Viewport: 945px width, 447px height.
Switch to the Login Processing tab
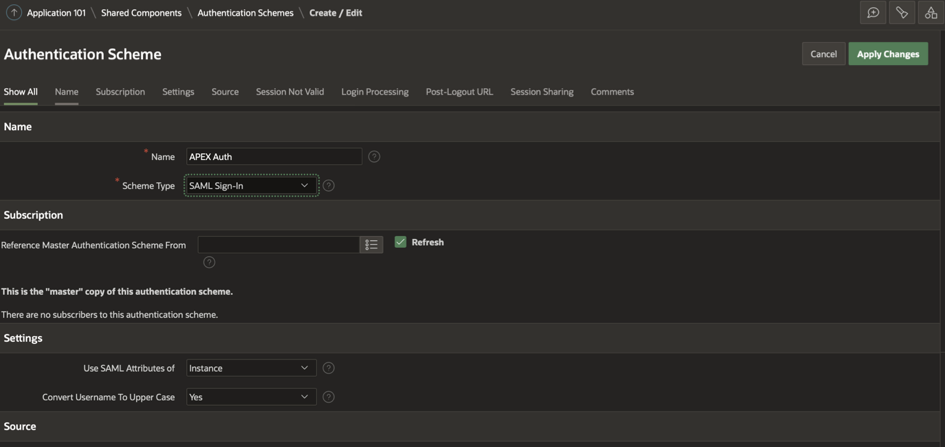tap(374, 92)
